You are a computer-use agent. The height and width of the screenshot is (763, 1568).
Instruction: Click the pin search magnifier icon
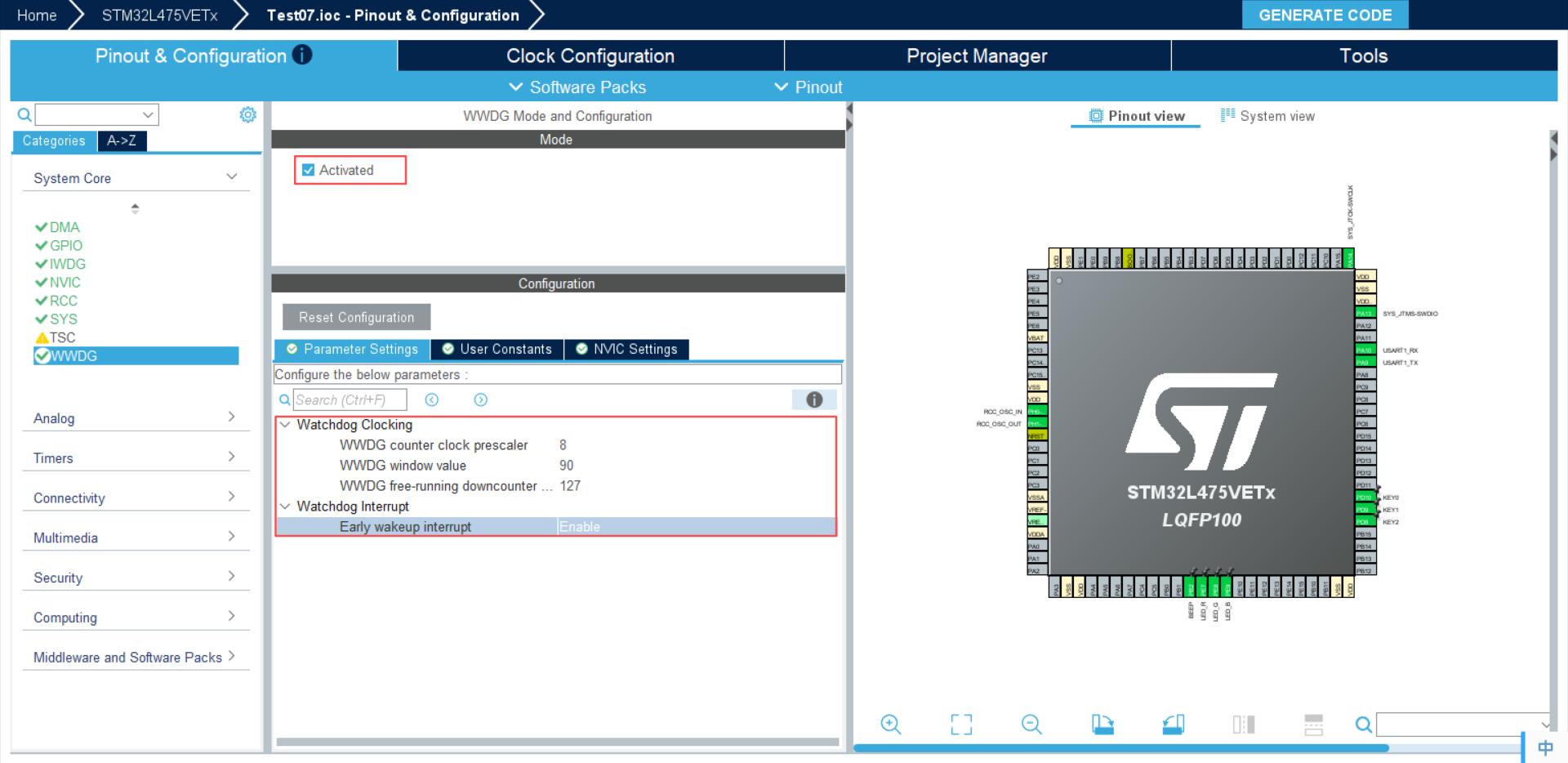[1363, 725]
